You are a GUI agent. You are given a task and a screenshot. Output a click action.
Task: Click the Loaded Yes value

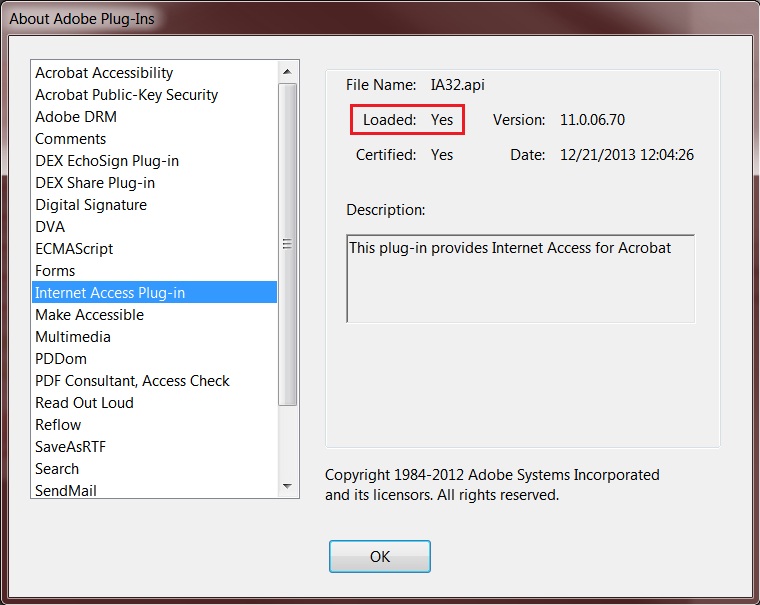(442, 120)
